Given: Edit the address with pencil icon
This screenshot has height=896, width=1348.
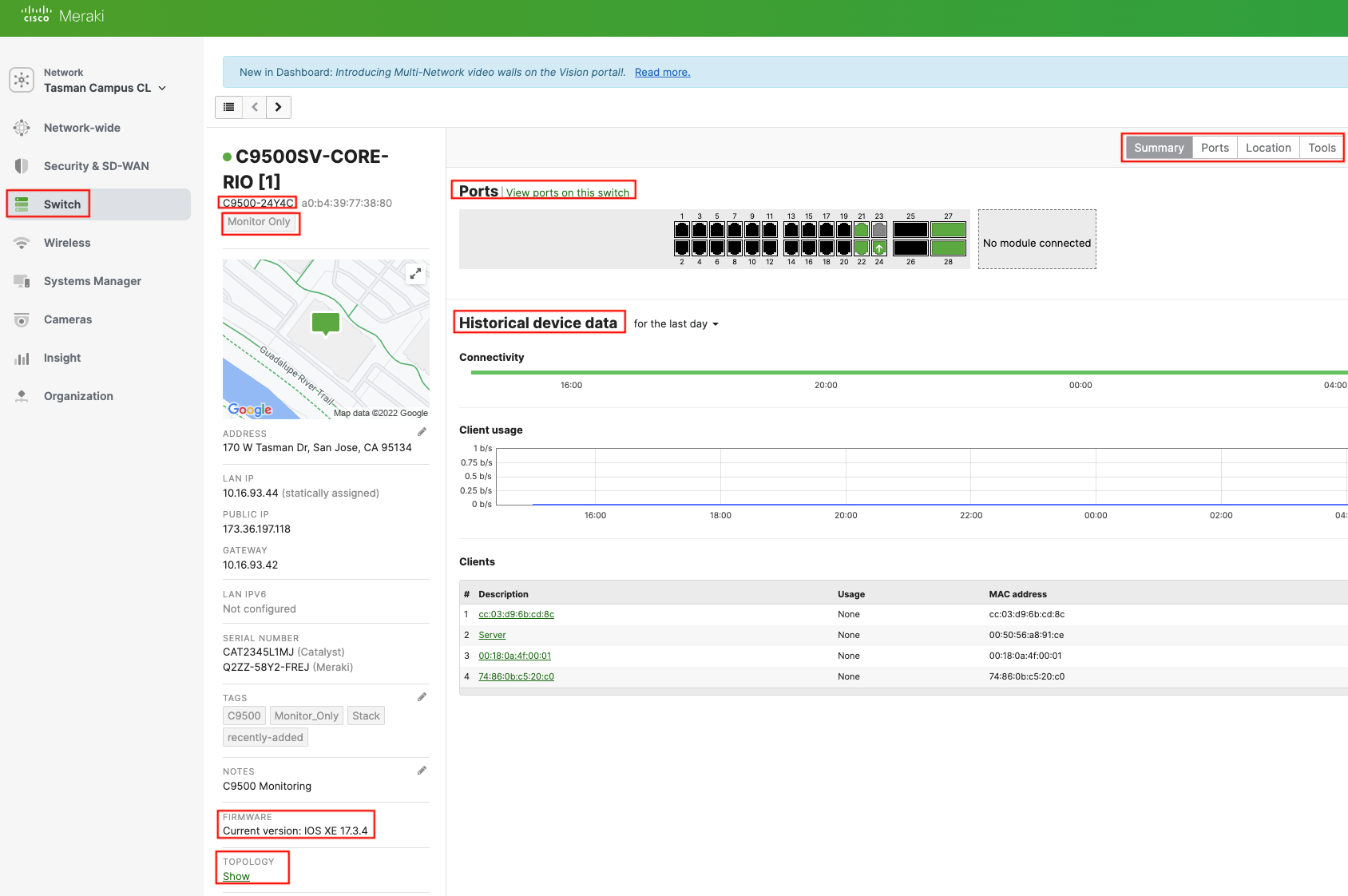Looking at the screenshot, I should (x=422, y=432).
